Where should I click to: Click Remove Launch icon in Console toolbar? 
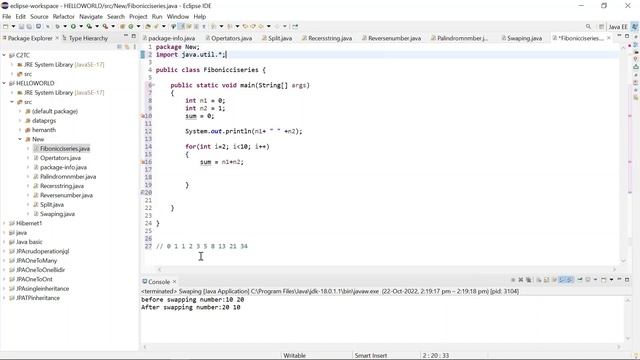[x=520, y=280]
